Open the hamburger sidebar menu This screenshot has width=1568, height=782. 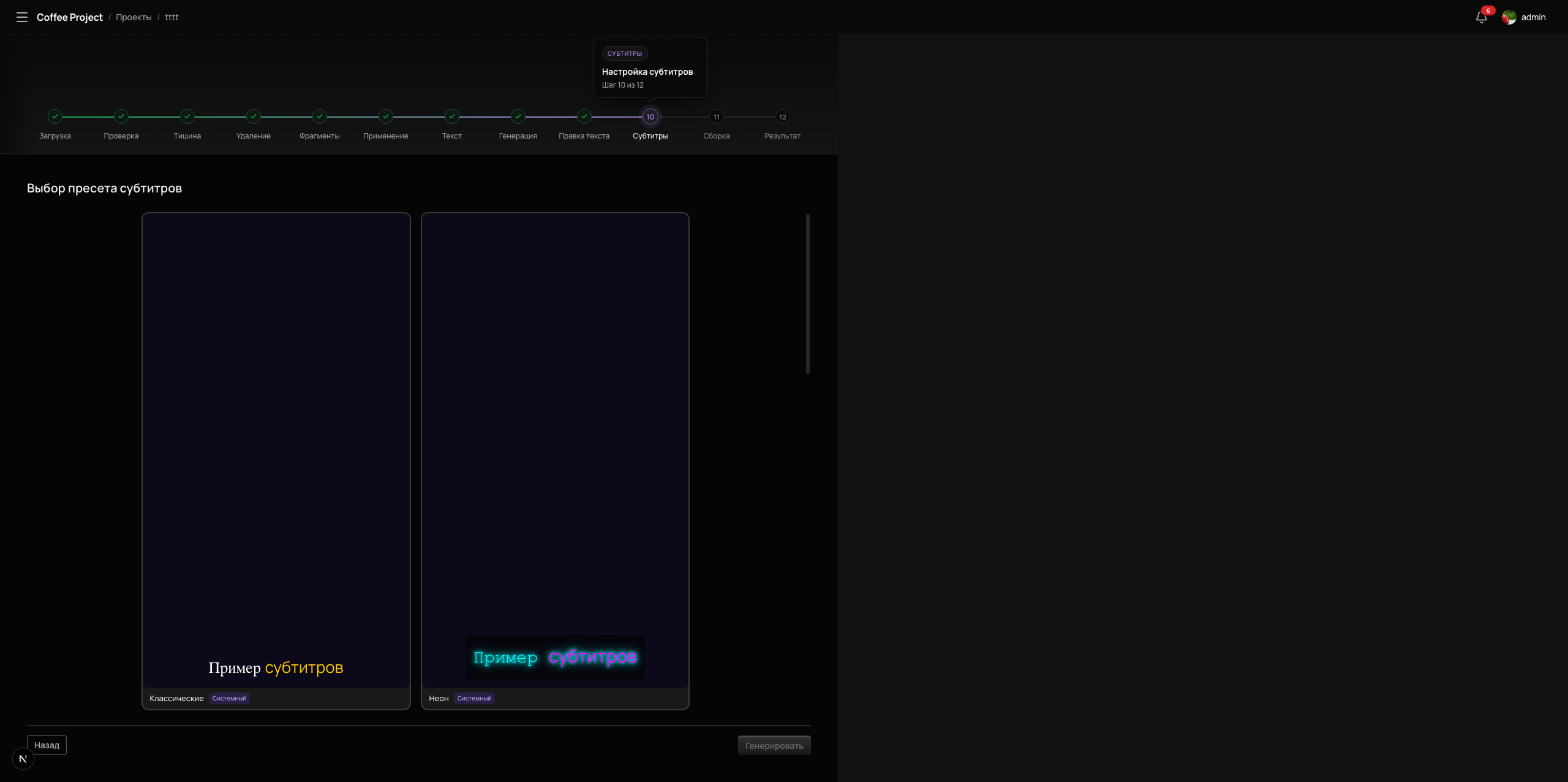pyautogui.click(x=22, y=17)
